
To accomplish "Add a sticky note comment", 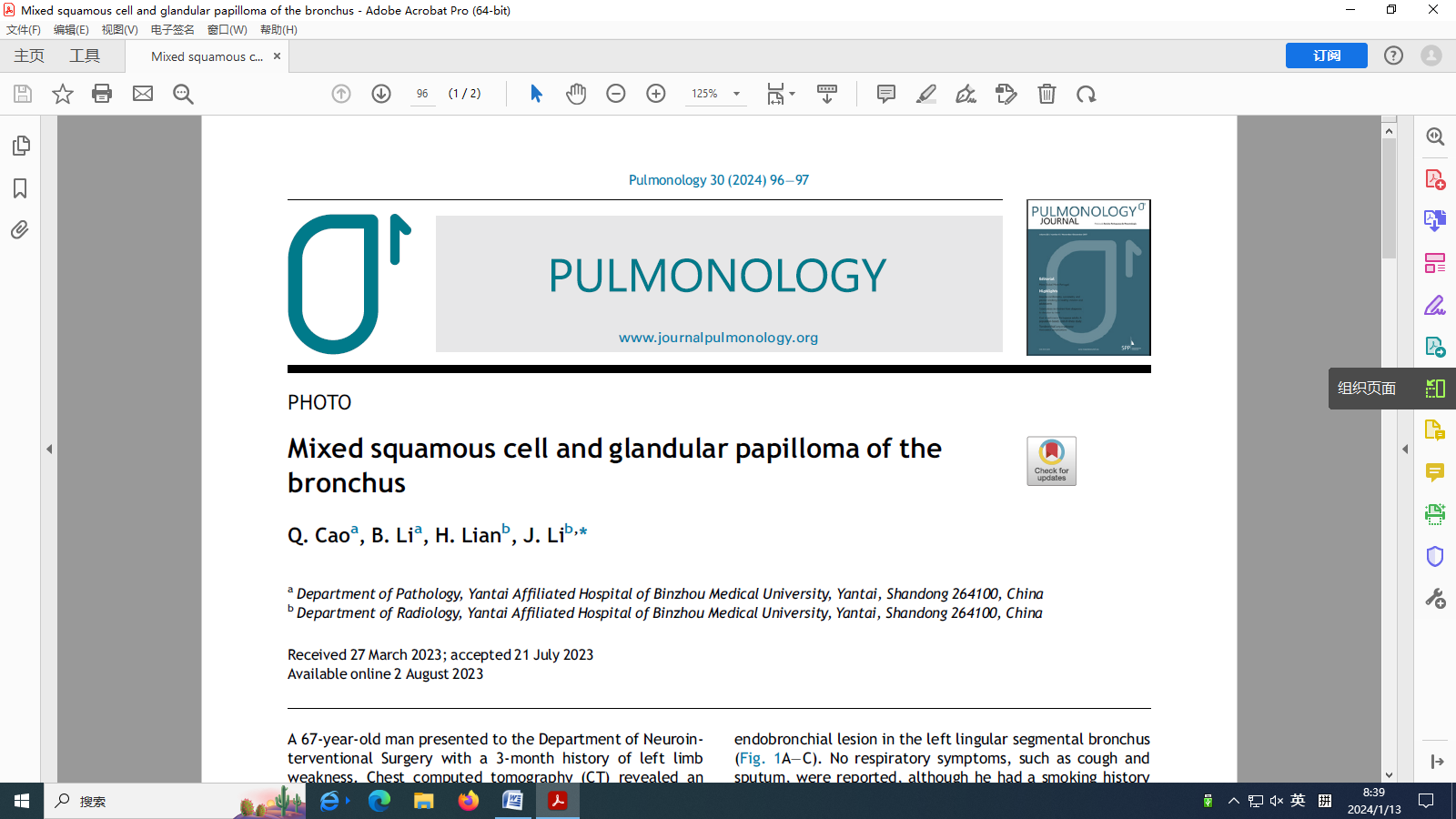I will point(886,94).
